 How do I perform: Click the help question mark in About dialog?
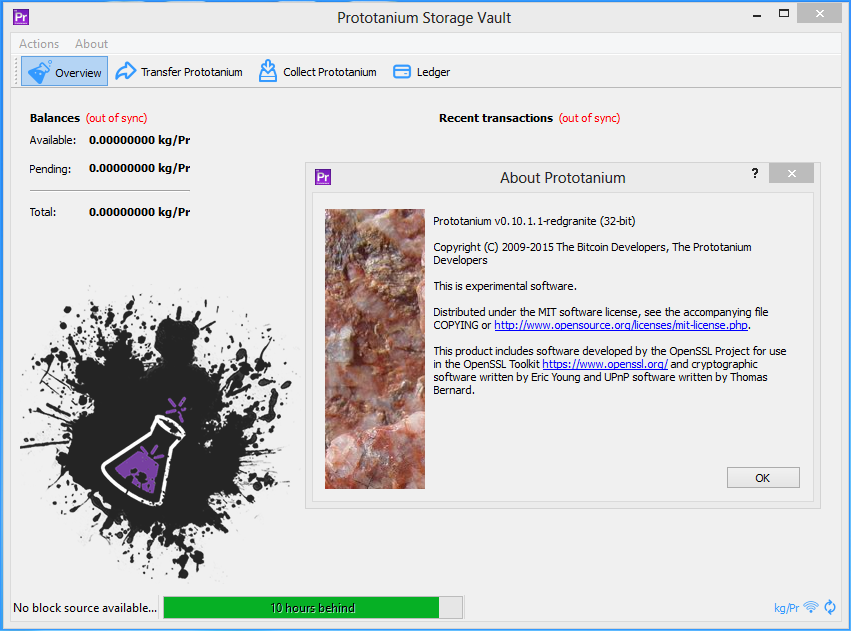755,173
